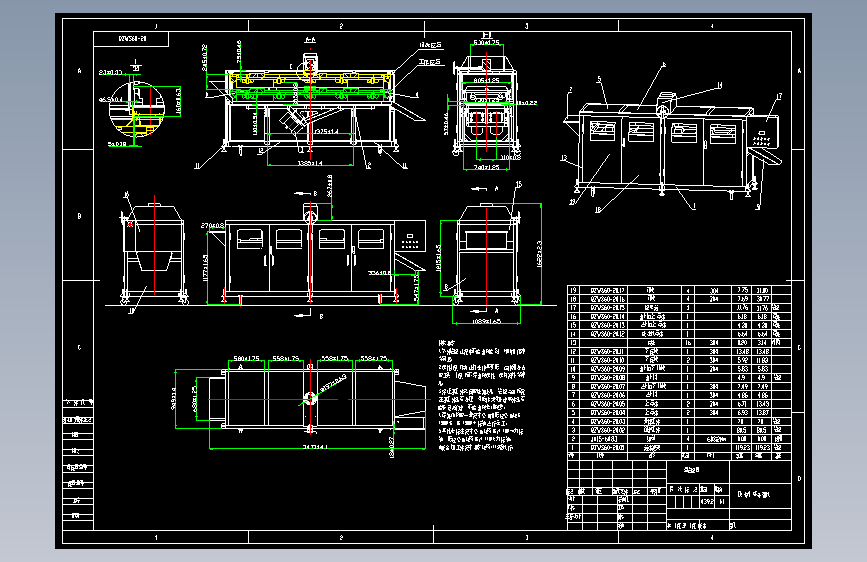Click quantity 16 in parts list row 13
The width and height of the screenshot is (867, 562).
(x=688, y=343)
